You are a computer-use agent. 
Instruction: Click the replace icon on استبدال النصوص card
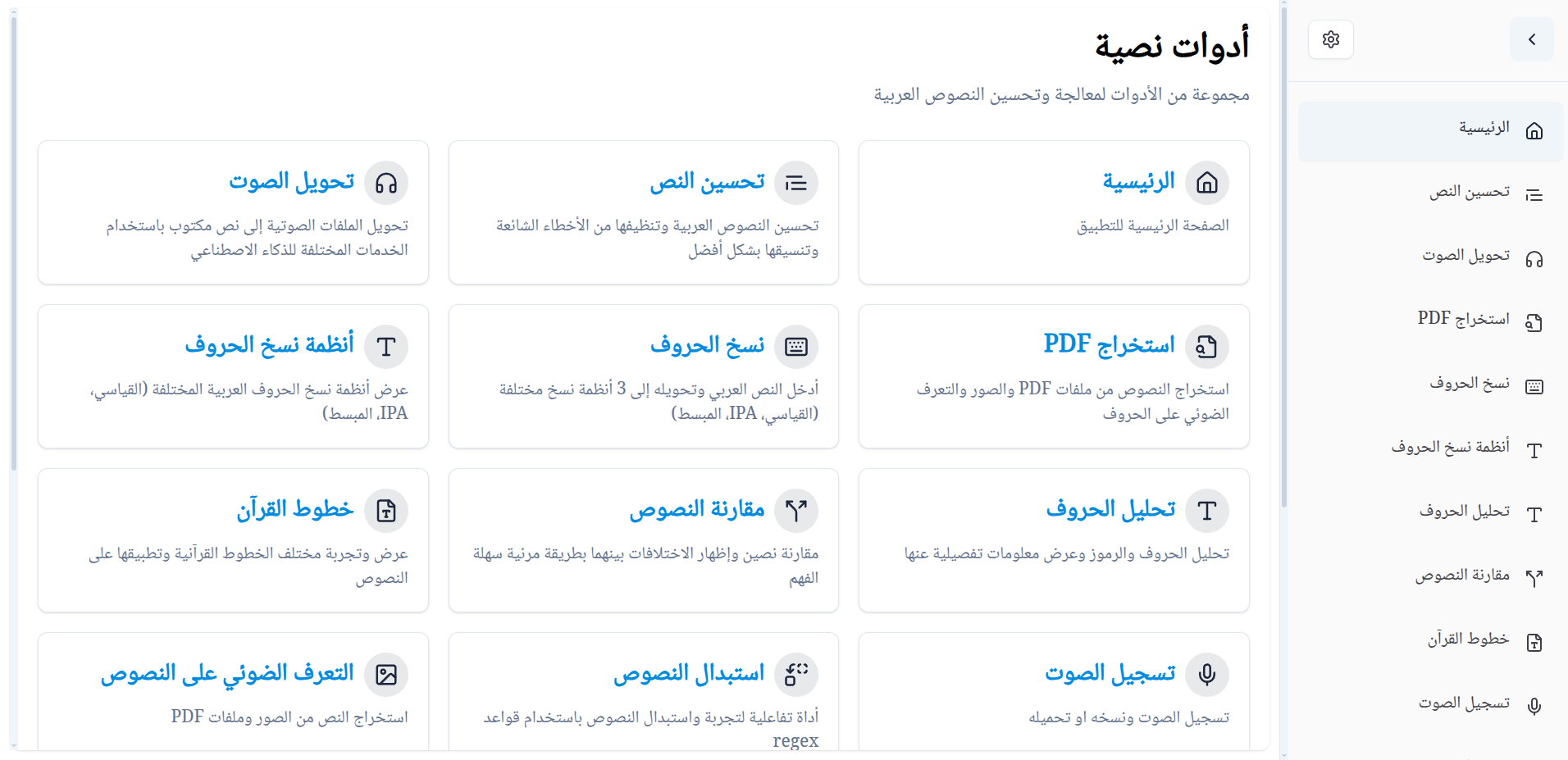click(796, 674)
